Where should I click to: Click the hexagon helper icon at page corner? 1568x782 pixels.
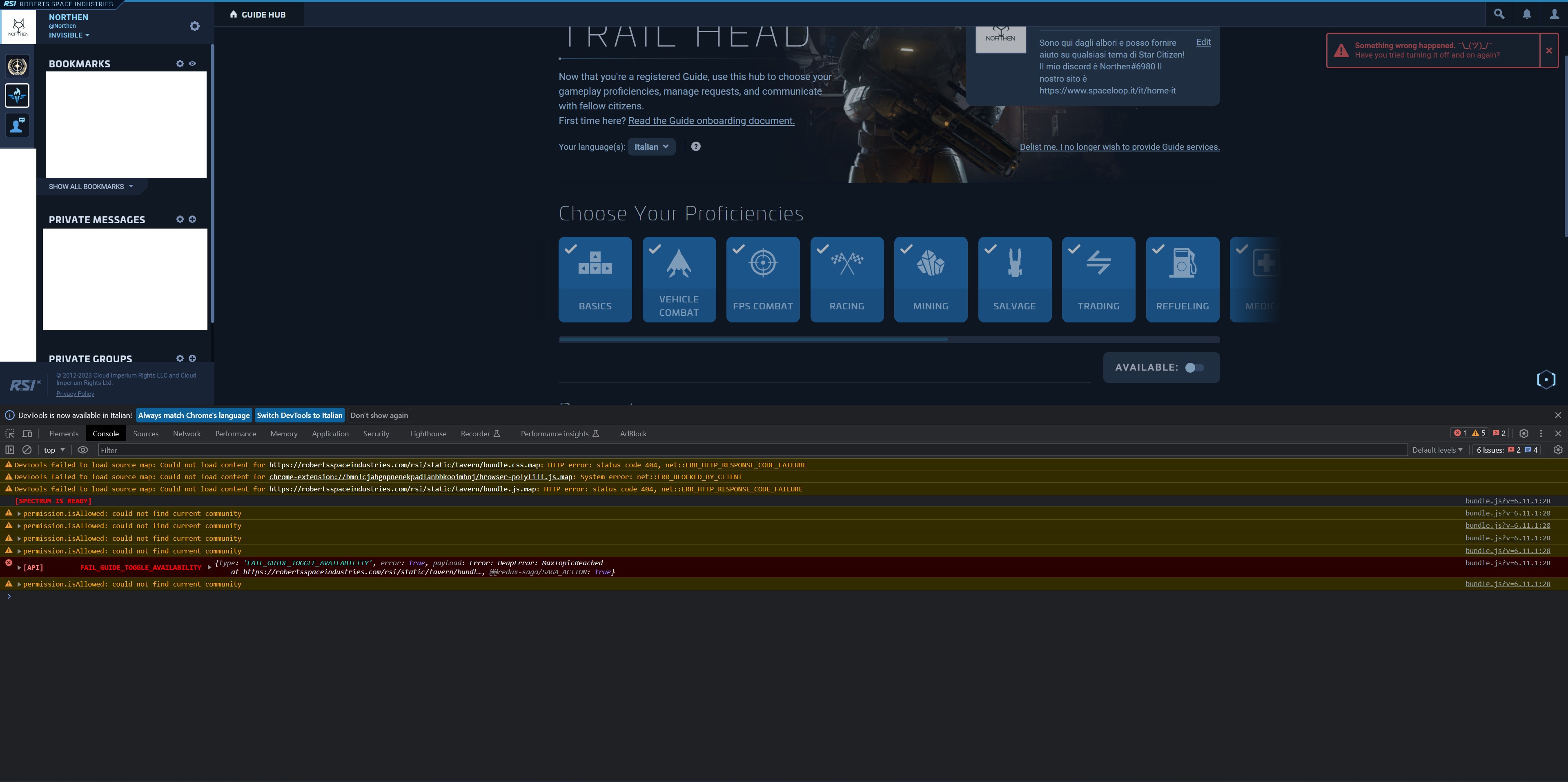click(x=1546, y=380)
